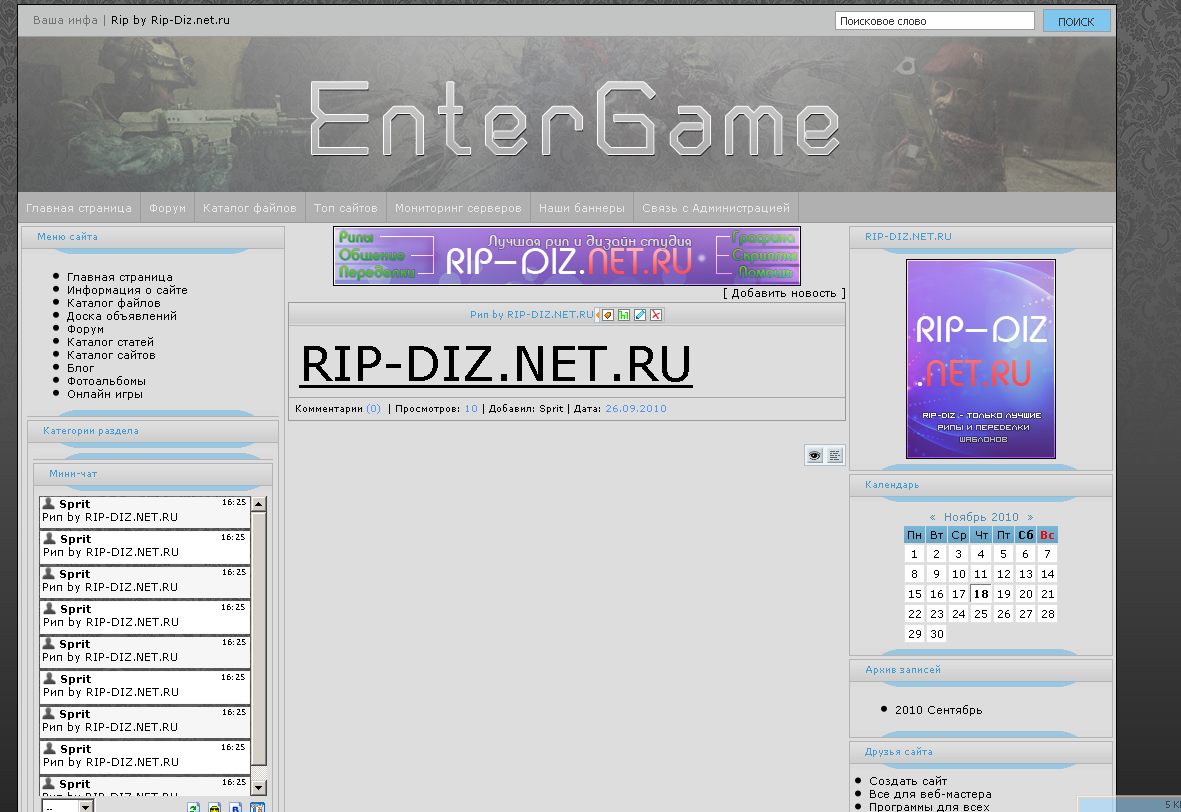This screenshot has height=812, width=1181.
Task: Click the list layout icon below the post
Action: pyautogui.click(x=835, y=455)
